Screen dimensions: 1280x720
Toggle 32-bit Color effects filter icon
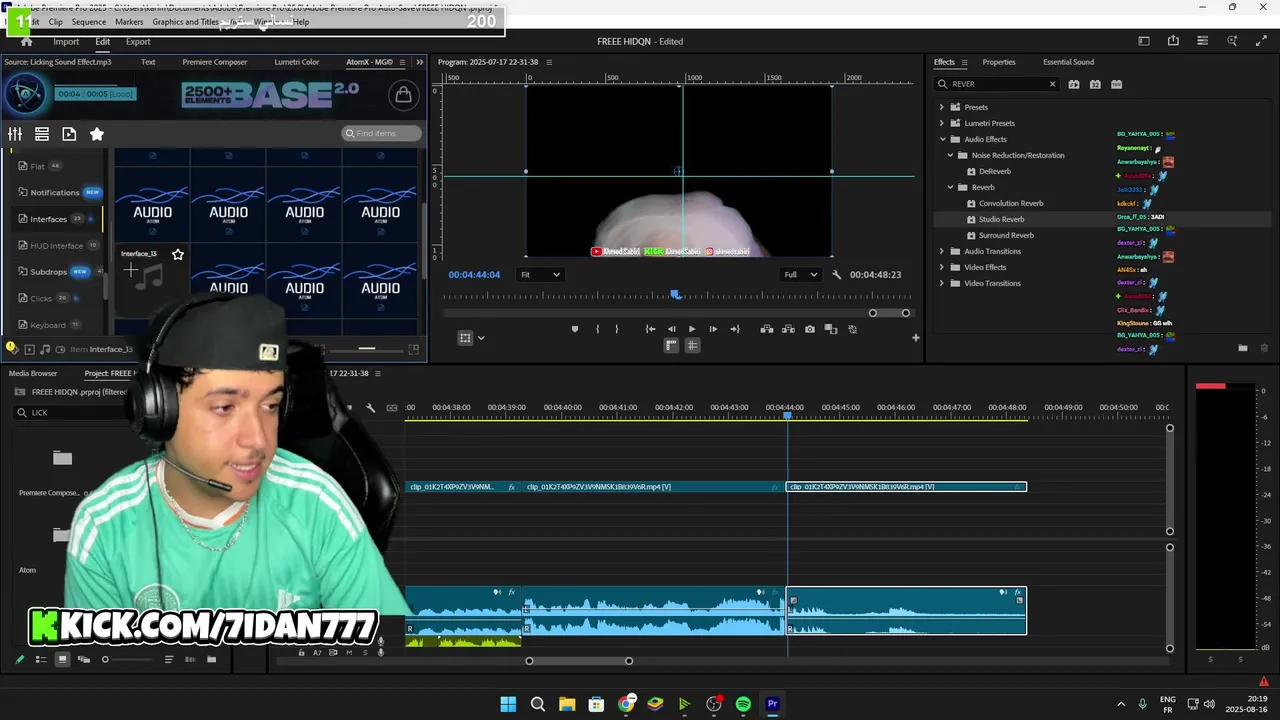pyautogui.click(x=1095, y=84)
